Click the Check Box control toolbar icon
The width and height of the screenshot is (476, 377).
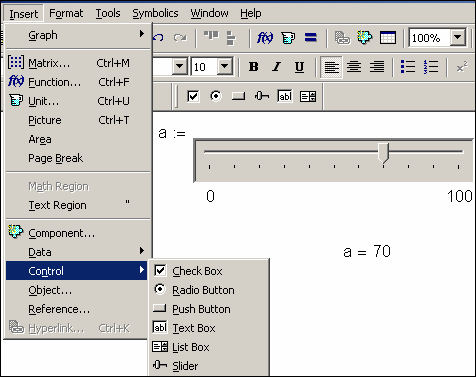click(x=193, y=96)
